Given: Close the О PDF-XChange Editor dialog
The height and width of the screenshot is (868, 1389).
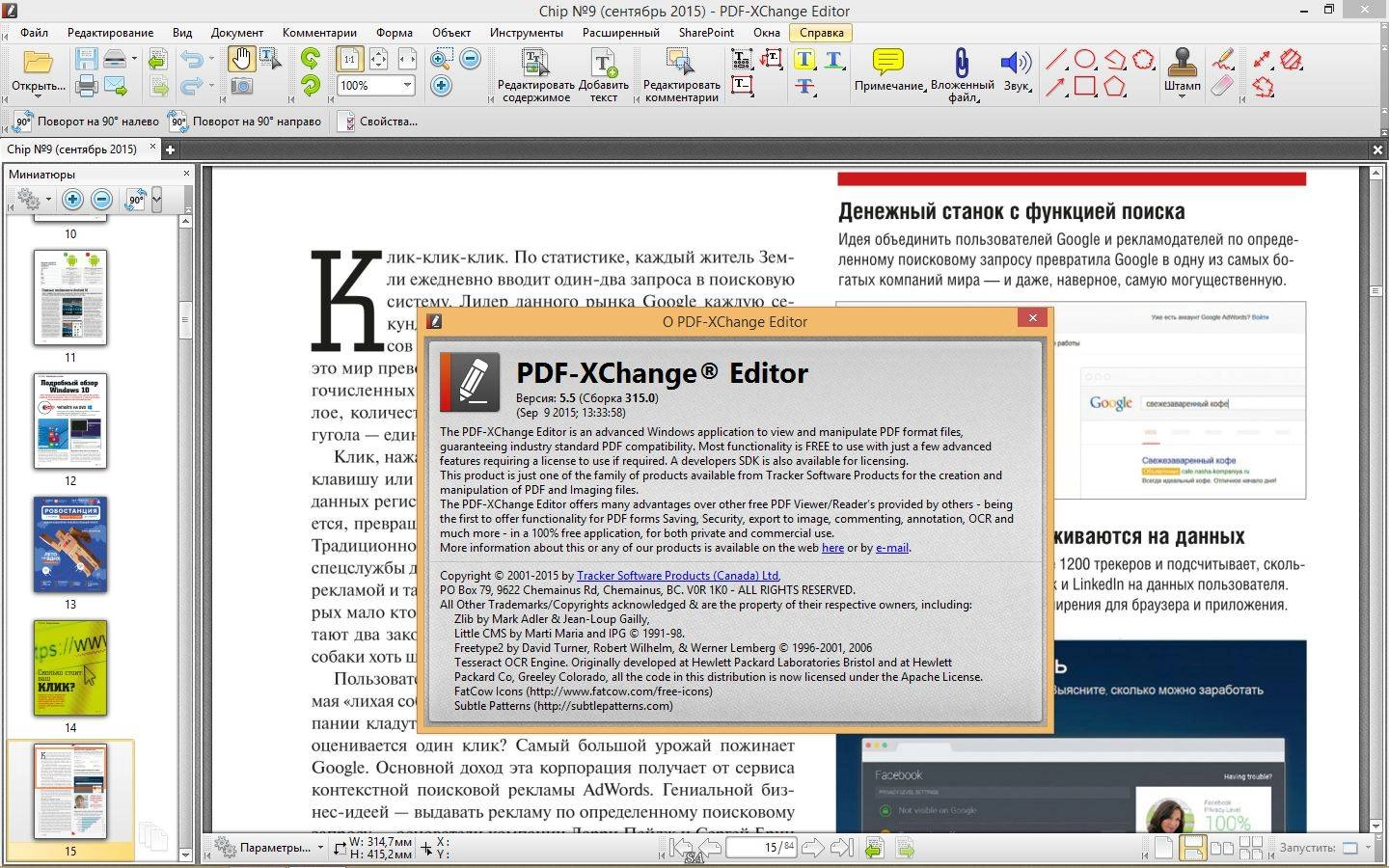Looking at the screenshot, I should pos(1032,317).
